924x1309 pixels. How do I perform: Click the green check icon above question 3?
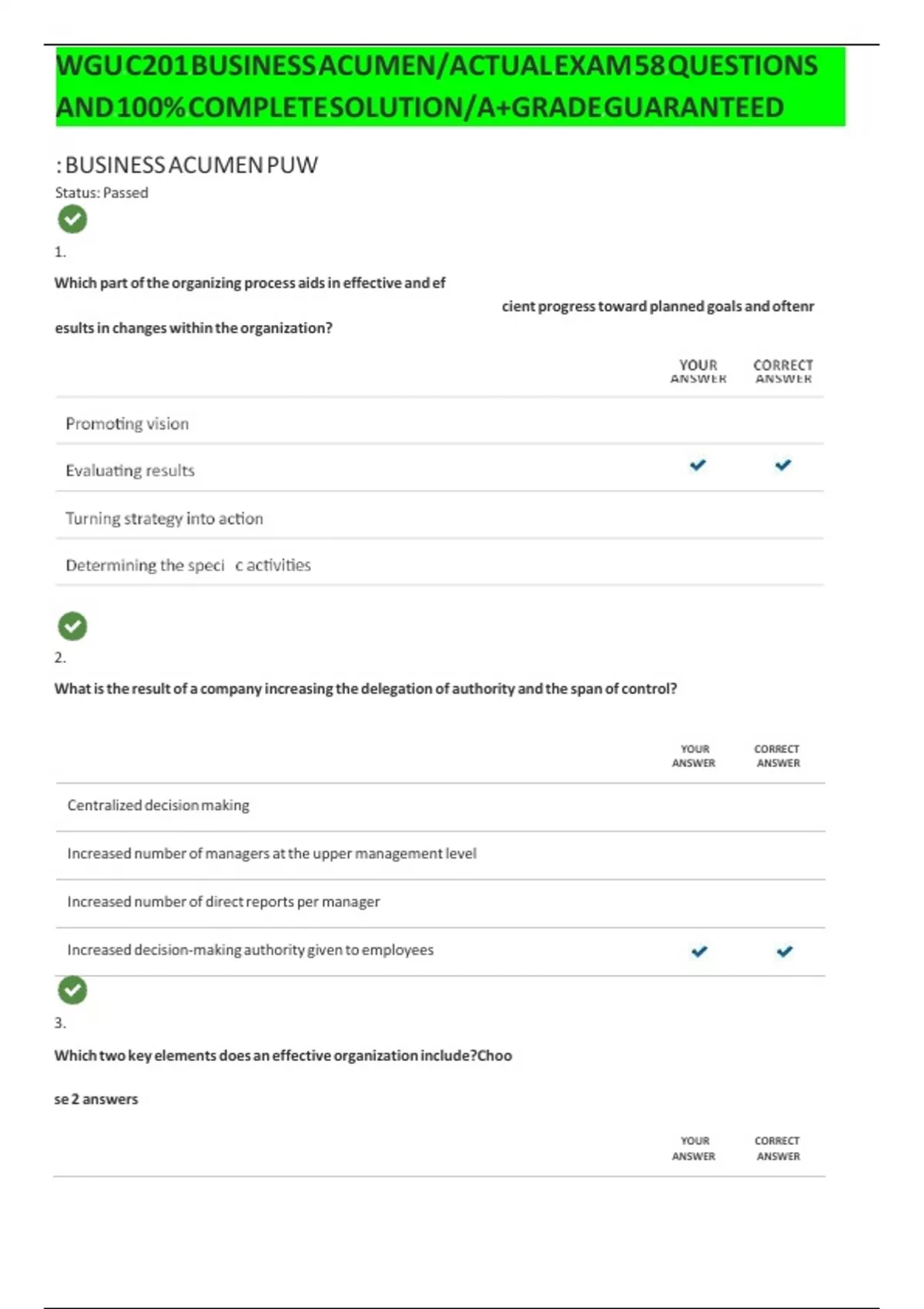tap(72, 990)
